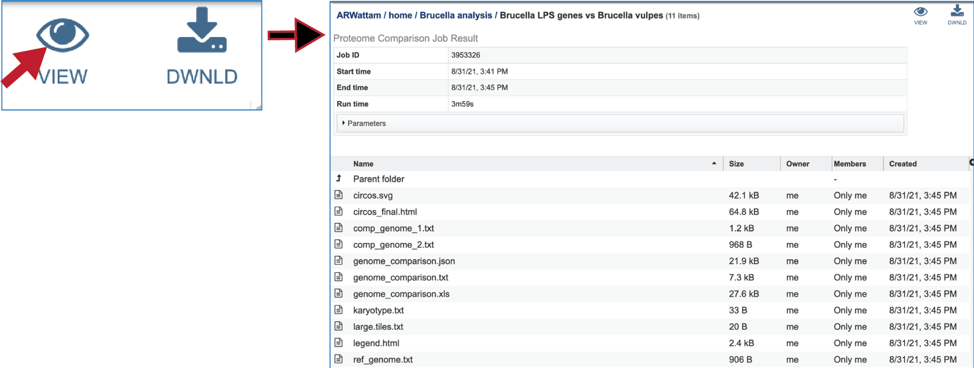974x368 pixels.
Task: Click the small DWNLD icon in the results toolbar
Action: click(x=957, y=11)
